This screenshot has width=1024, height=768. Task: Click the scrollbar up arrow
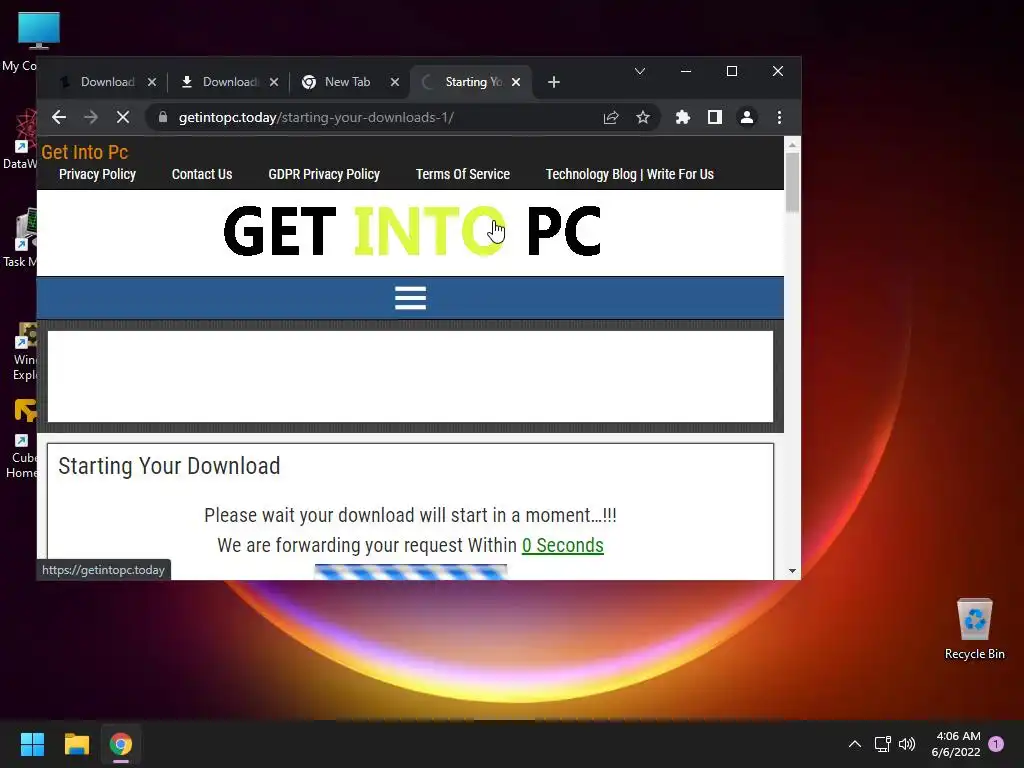pyautogui.click(x=792, y=145)
